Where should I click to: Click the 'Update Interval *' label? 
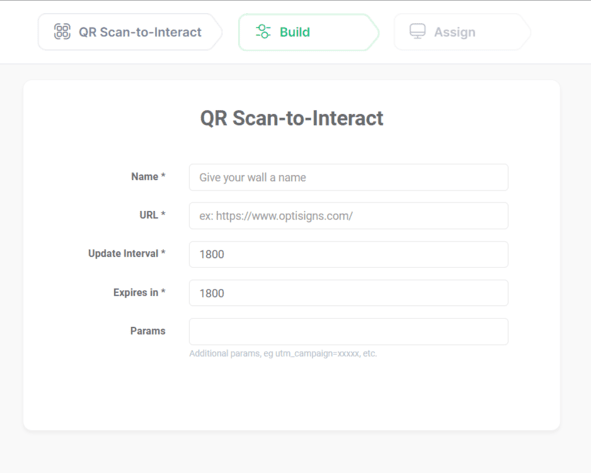click(x=127, y=254)
